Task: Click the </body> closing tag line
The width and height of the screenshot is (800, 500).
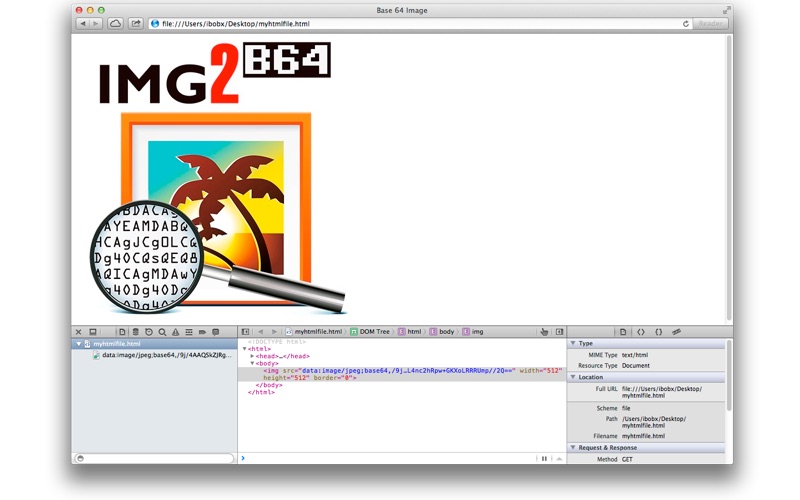Action: pos(269,385)
